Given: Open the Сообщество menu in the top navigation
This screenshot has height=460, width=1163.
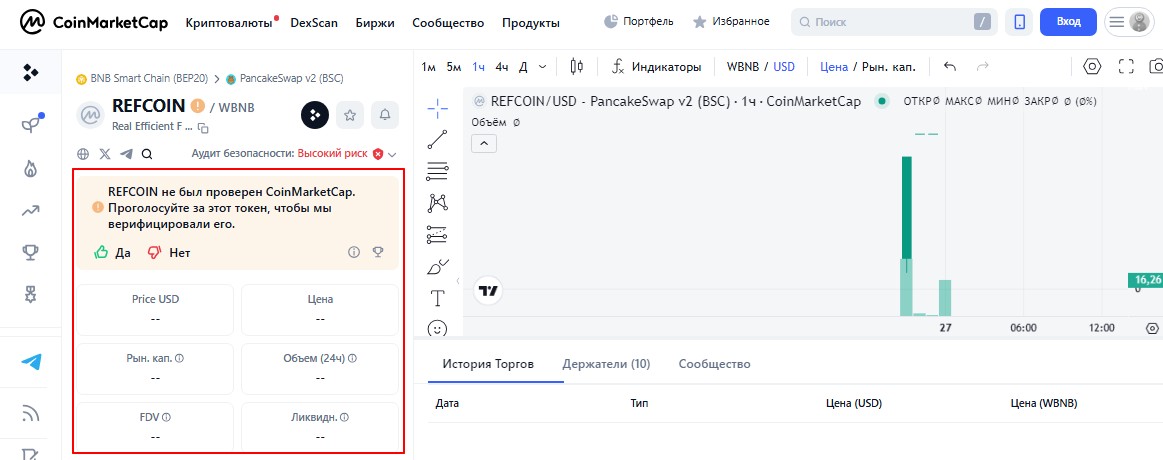Looking at the screenshot, I should coord(448,23).
